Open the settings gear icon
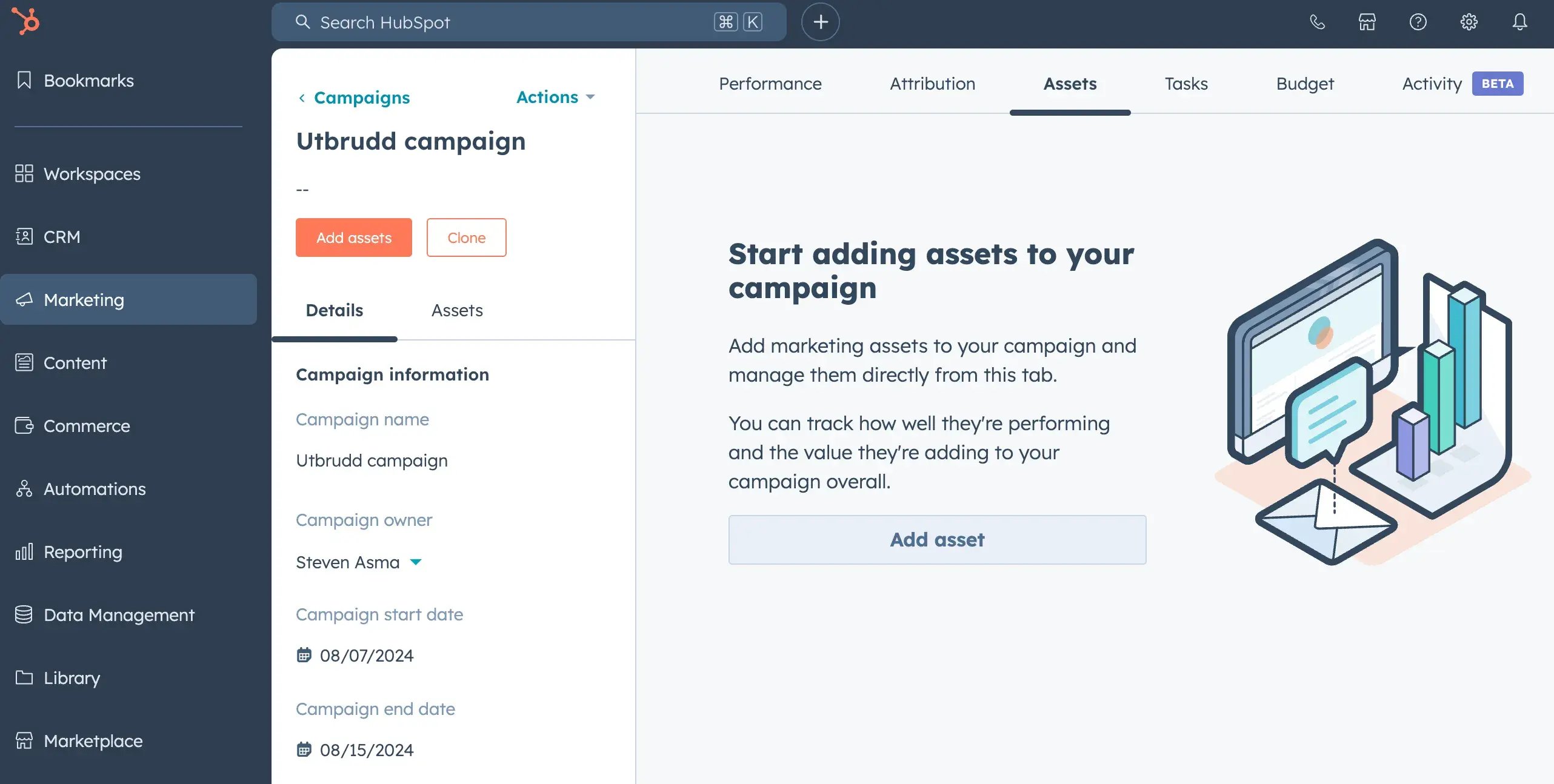Image resolution: width=1554 pixels, height=784 pixels. [x=1466, y=22]
